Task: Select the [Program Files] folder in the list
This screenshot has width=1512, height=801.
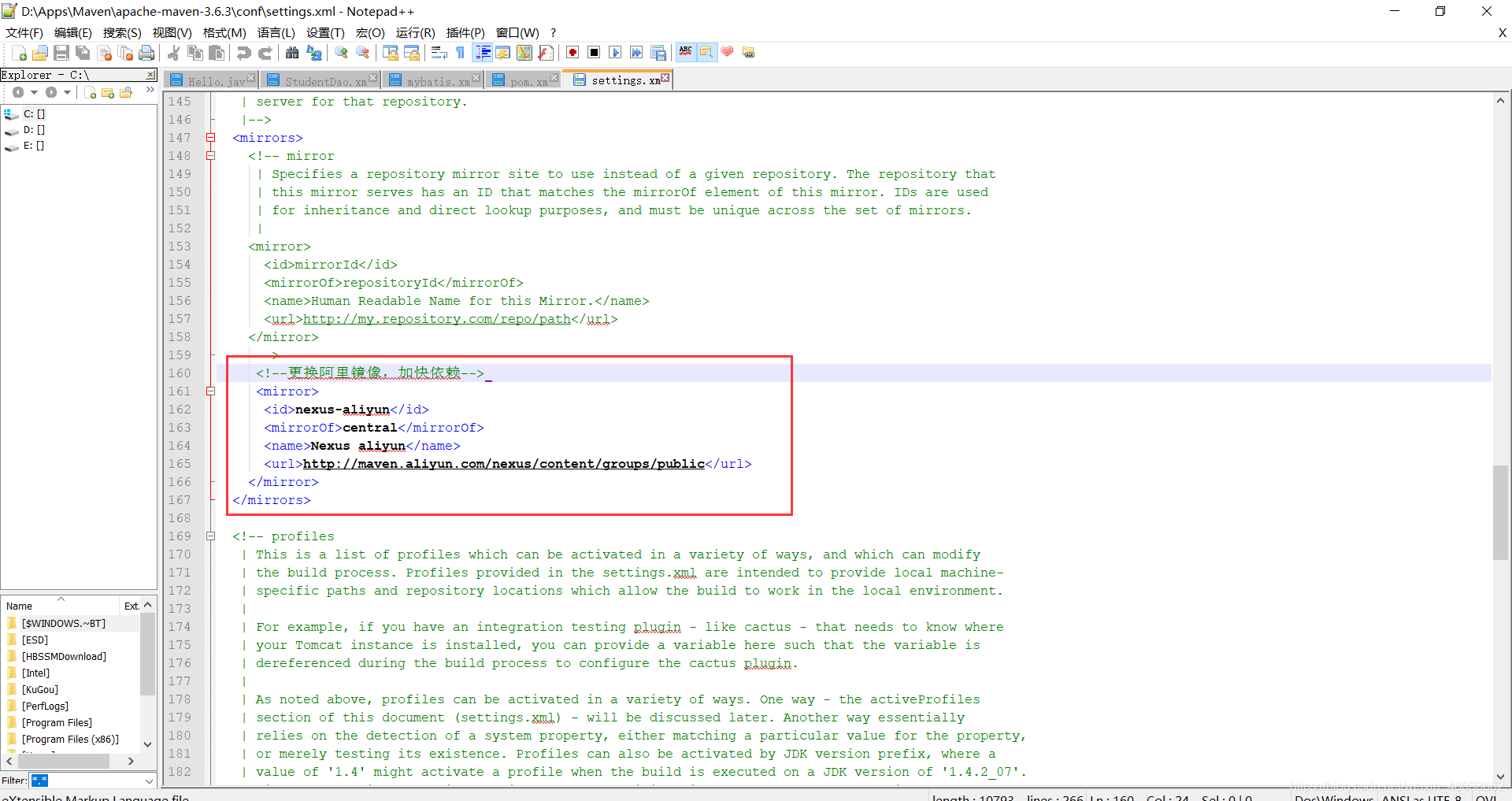Action: click(x=57, y=722)
